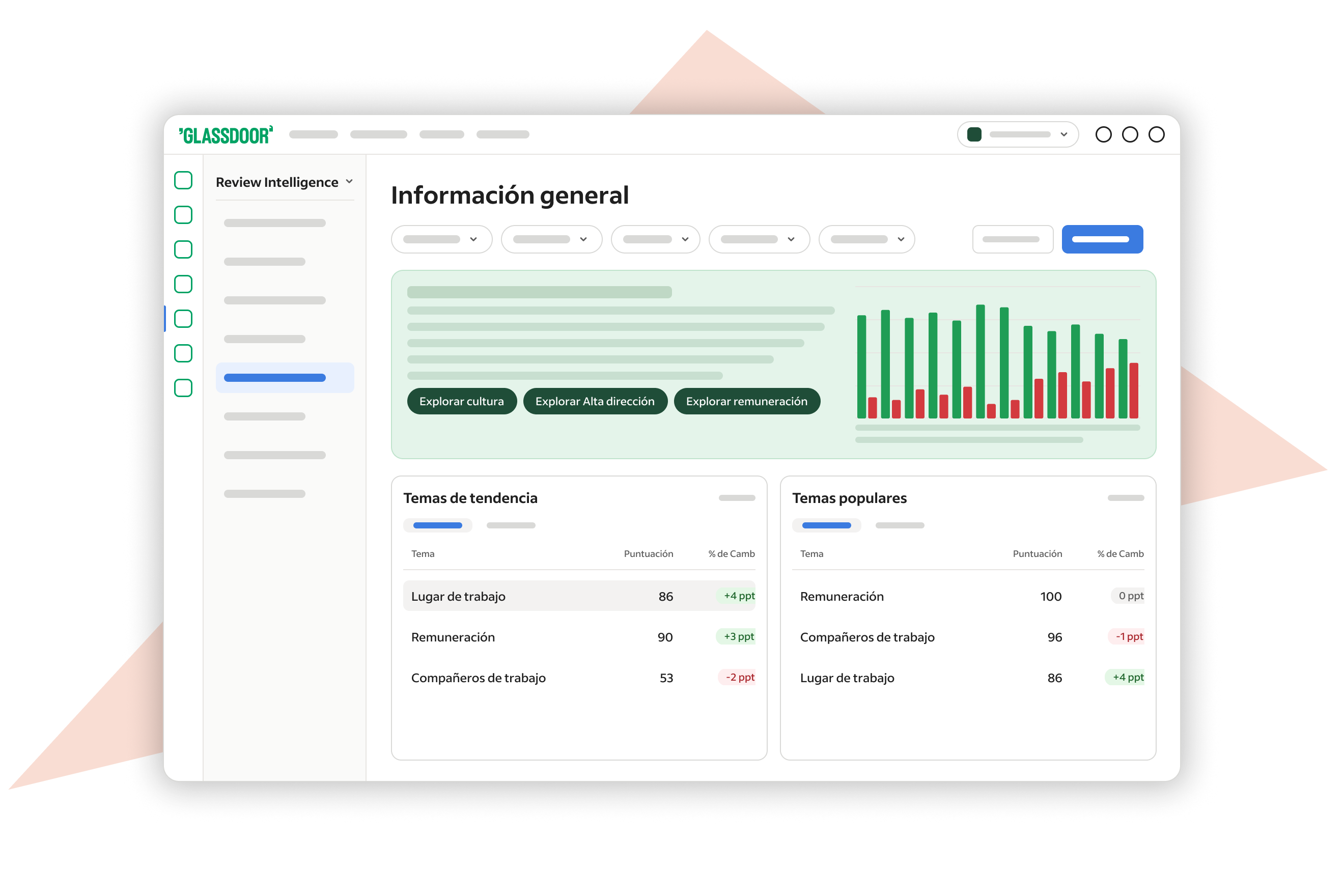Expand the Review Intelligence dropdown
1344x896 pixels.
point(285,182)
